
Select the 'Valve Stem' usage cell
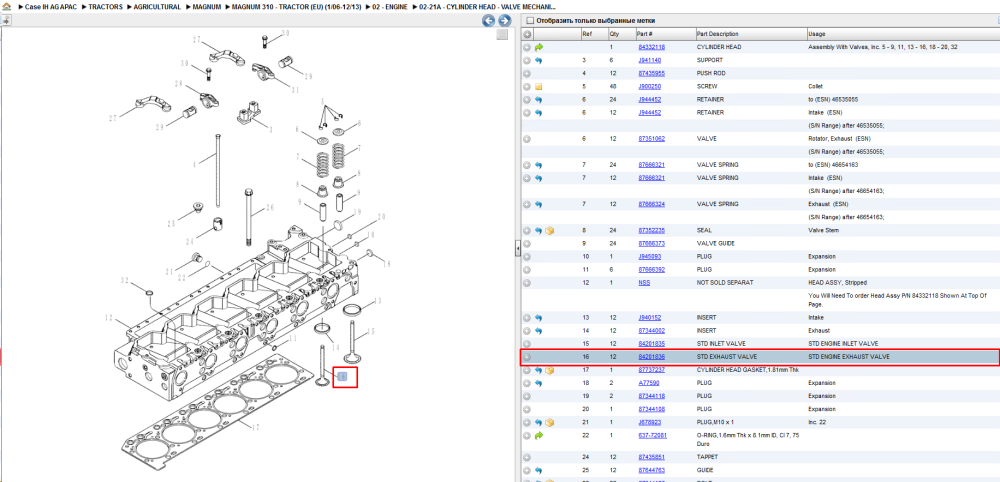coord(823,231)
